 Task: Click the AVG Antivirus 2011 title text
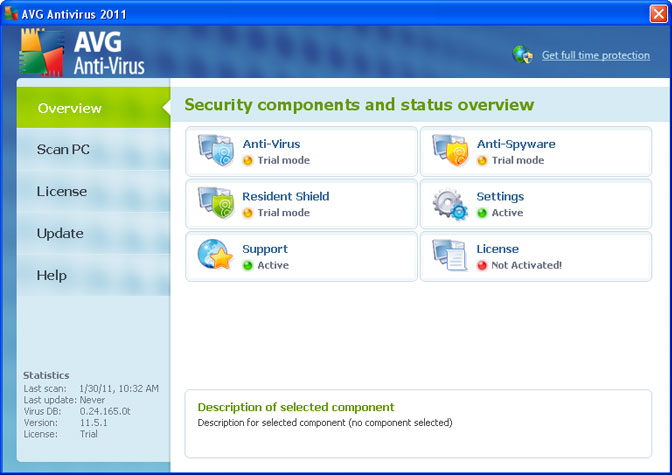pos(74,15)
